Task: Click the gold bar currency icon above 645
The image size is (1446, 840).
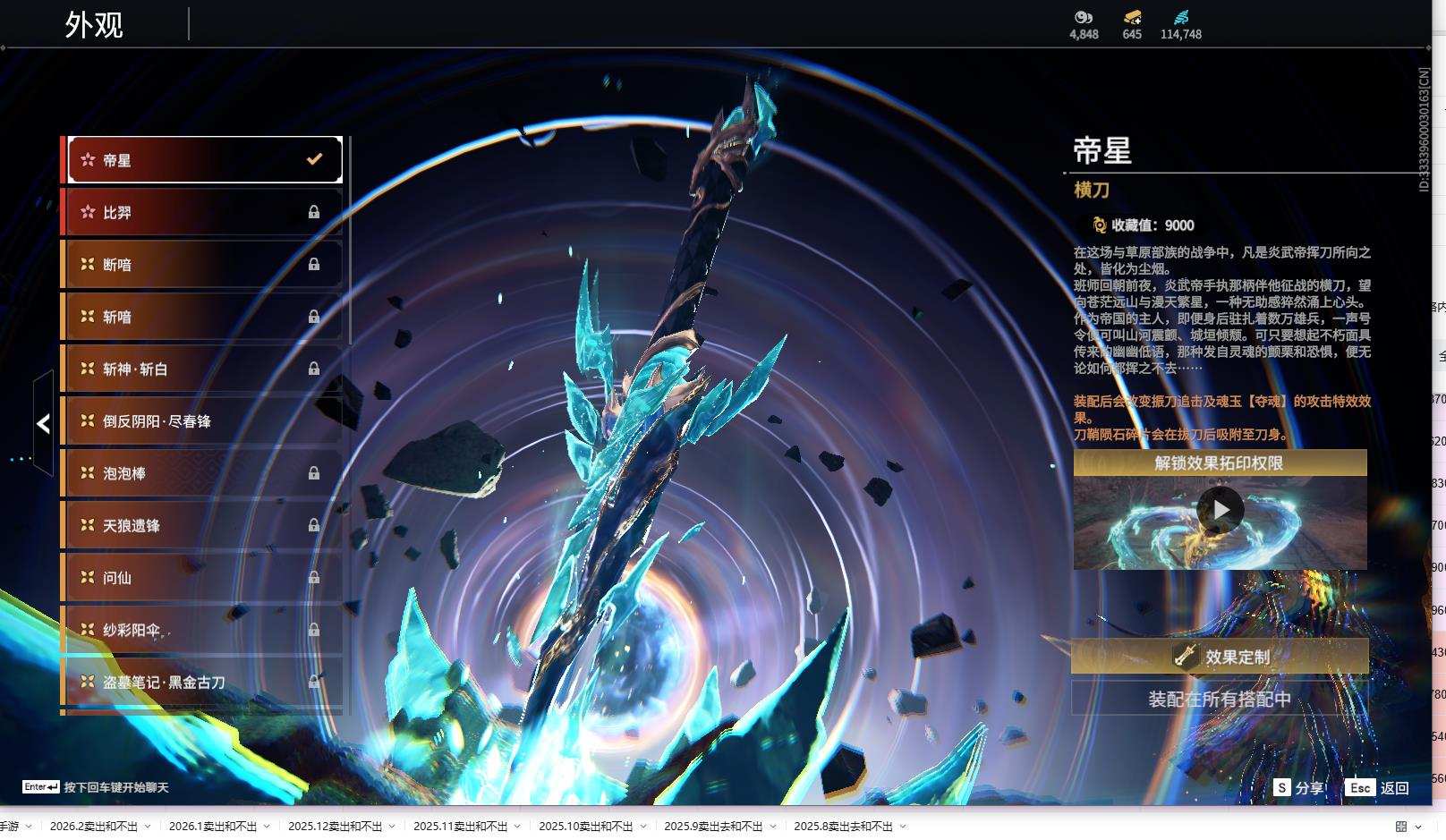Action: [x=1132, y=17]
